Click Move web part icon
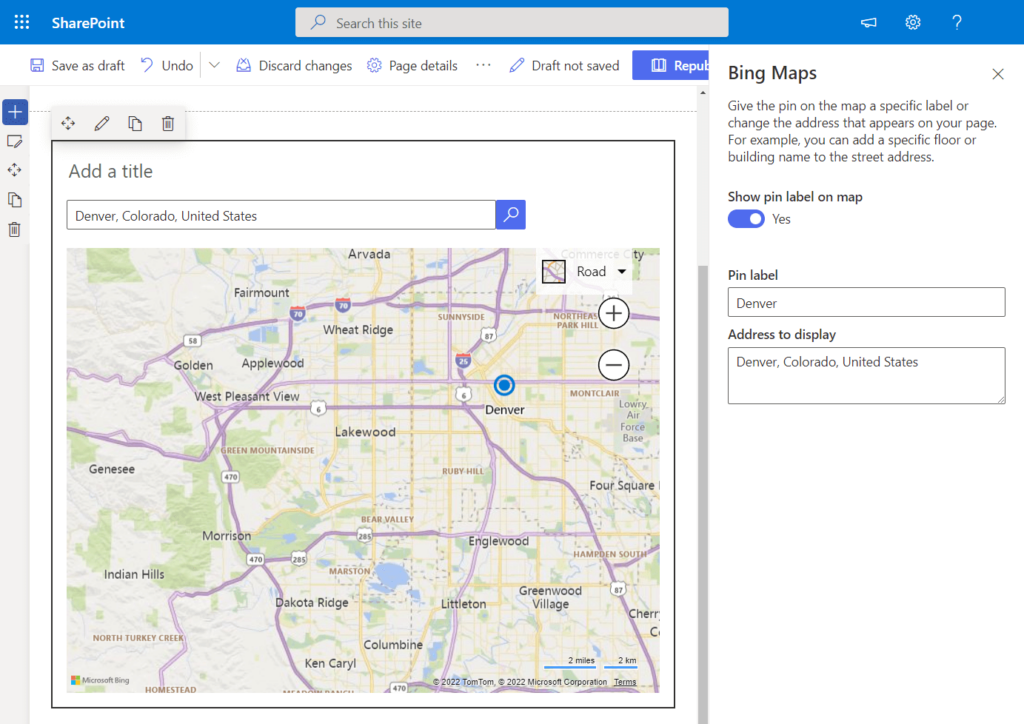The height and width of the screenshot is (724, 1024). (x=68, y=123)
